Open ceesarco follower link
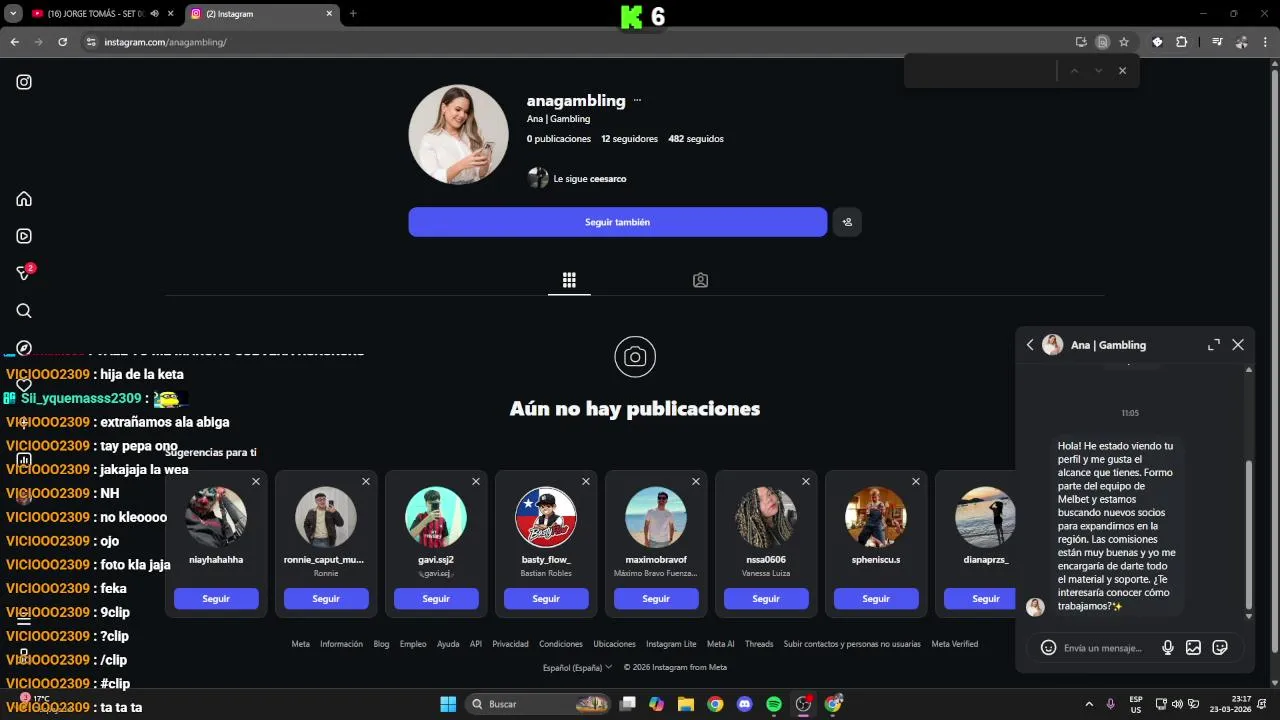This screenshot has width=1280, height=720. (x=608, y=179)
